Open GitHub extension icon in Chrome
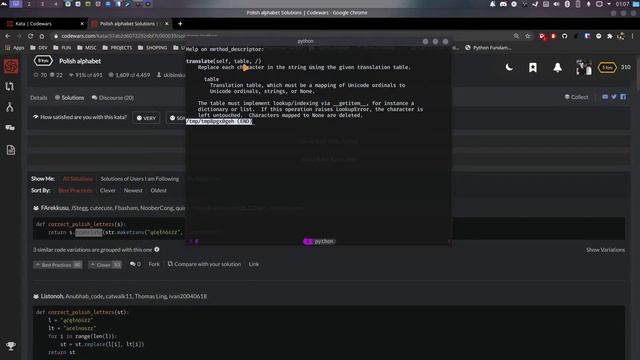 point(564,36)
